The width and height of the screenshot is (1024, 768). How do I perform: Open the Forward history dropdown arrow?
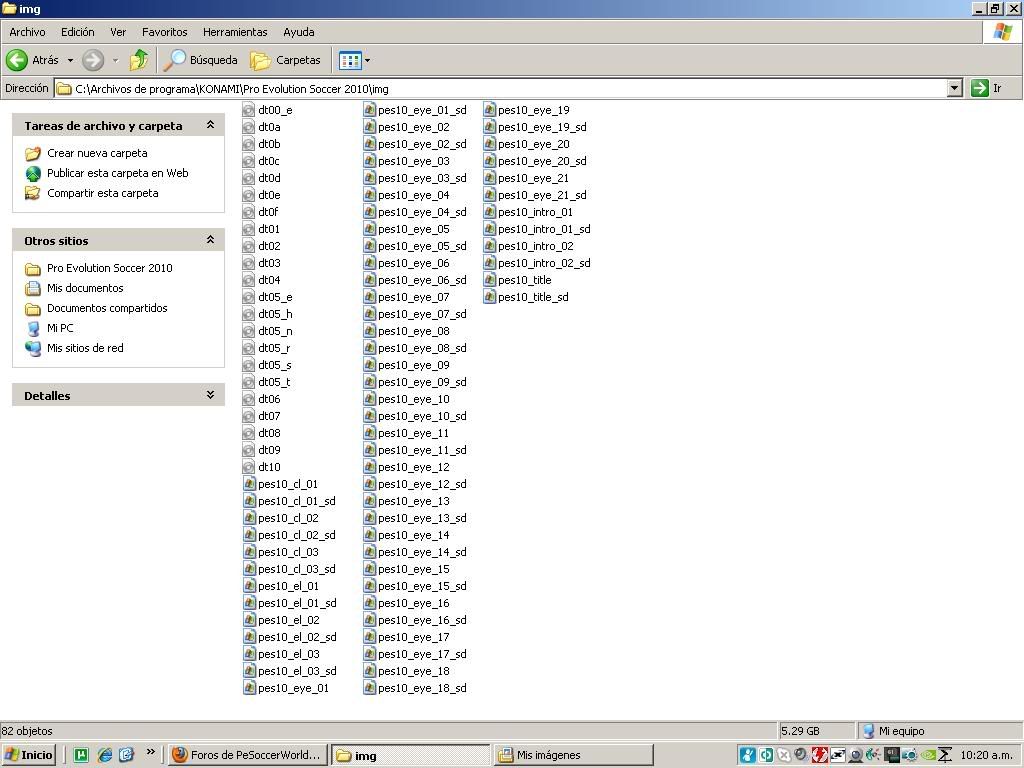[116, 61]
